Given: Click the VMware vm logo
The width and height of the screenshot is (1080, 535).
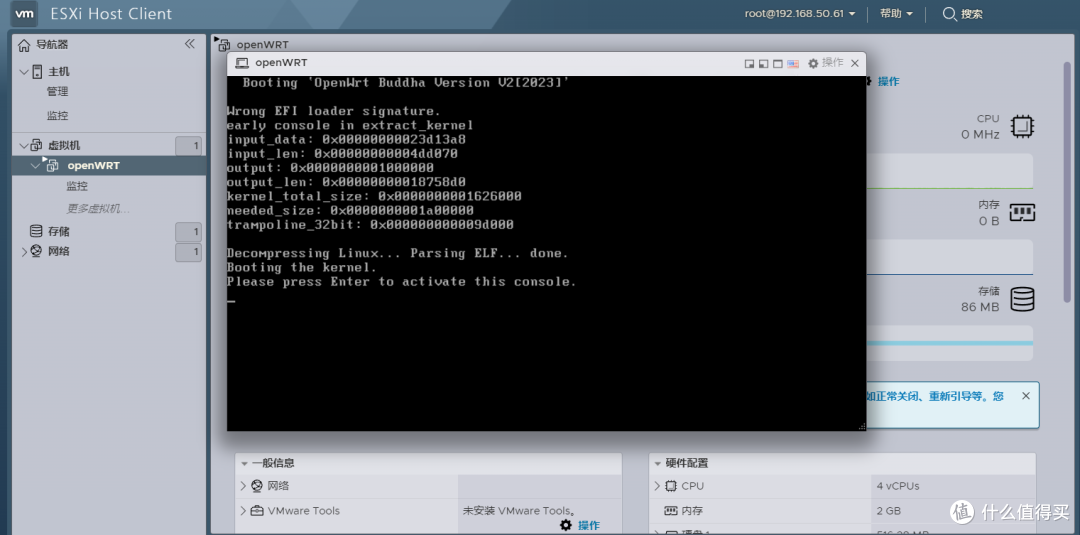Looking at the screenshot, I should [25, 14].
